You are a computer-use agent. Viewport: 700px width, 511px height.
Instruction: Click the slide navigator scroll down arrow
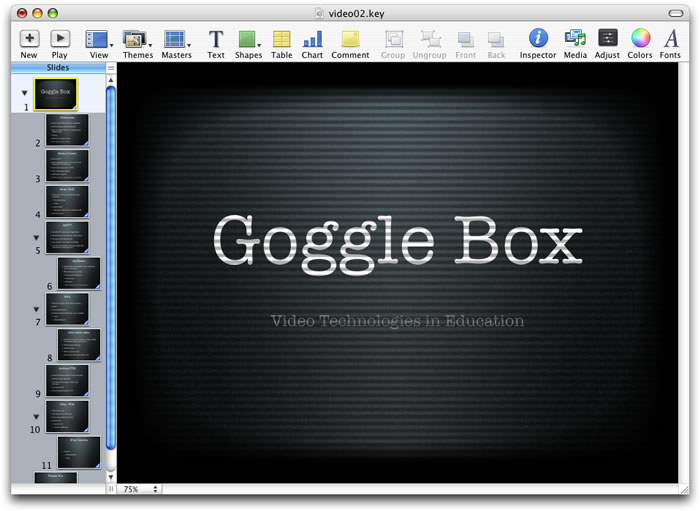point(111,478)
